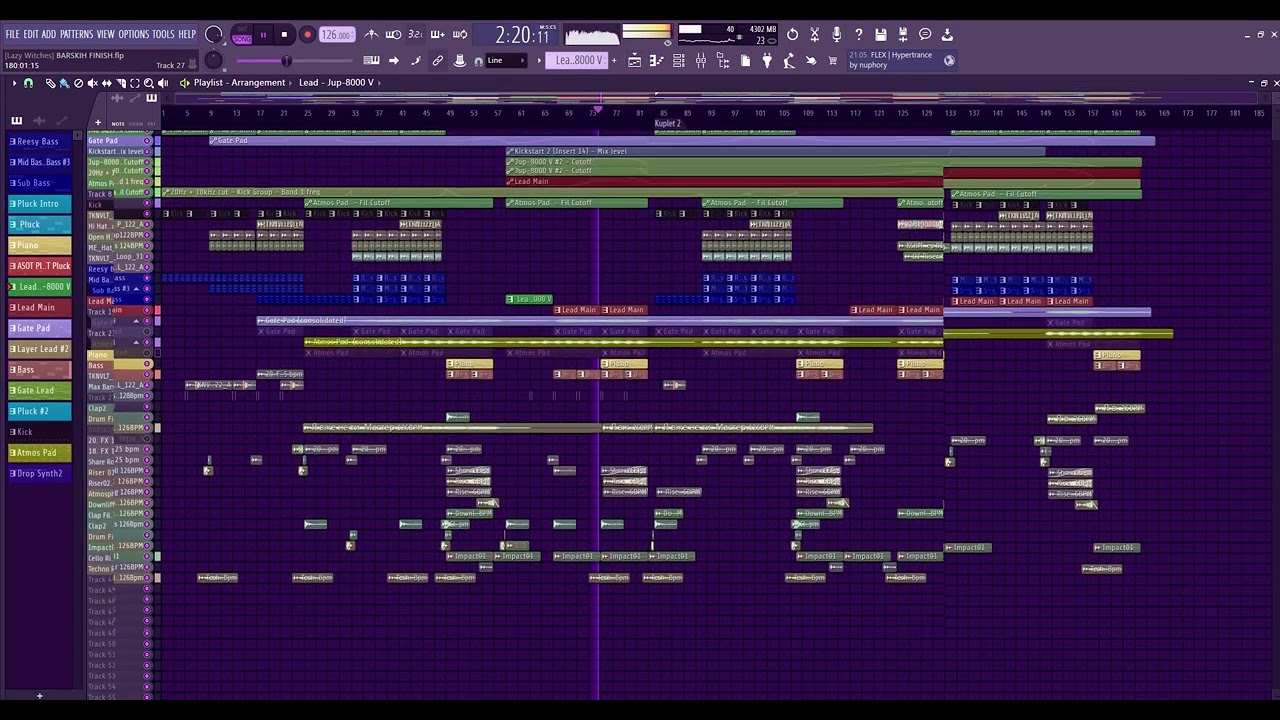Open the EDIT menu
The width and height of the screenshot is (1280, 720).
coord(31,34)
